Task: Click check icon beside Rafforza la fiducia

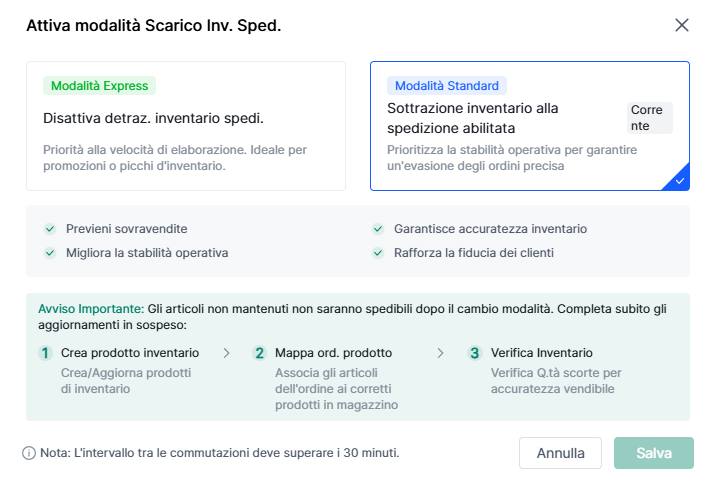Action: [377, 253]
